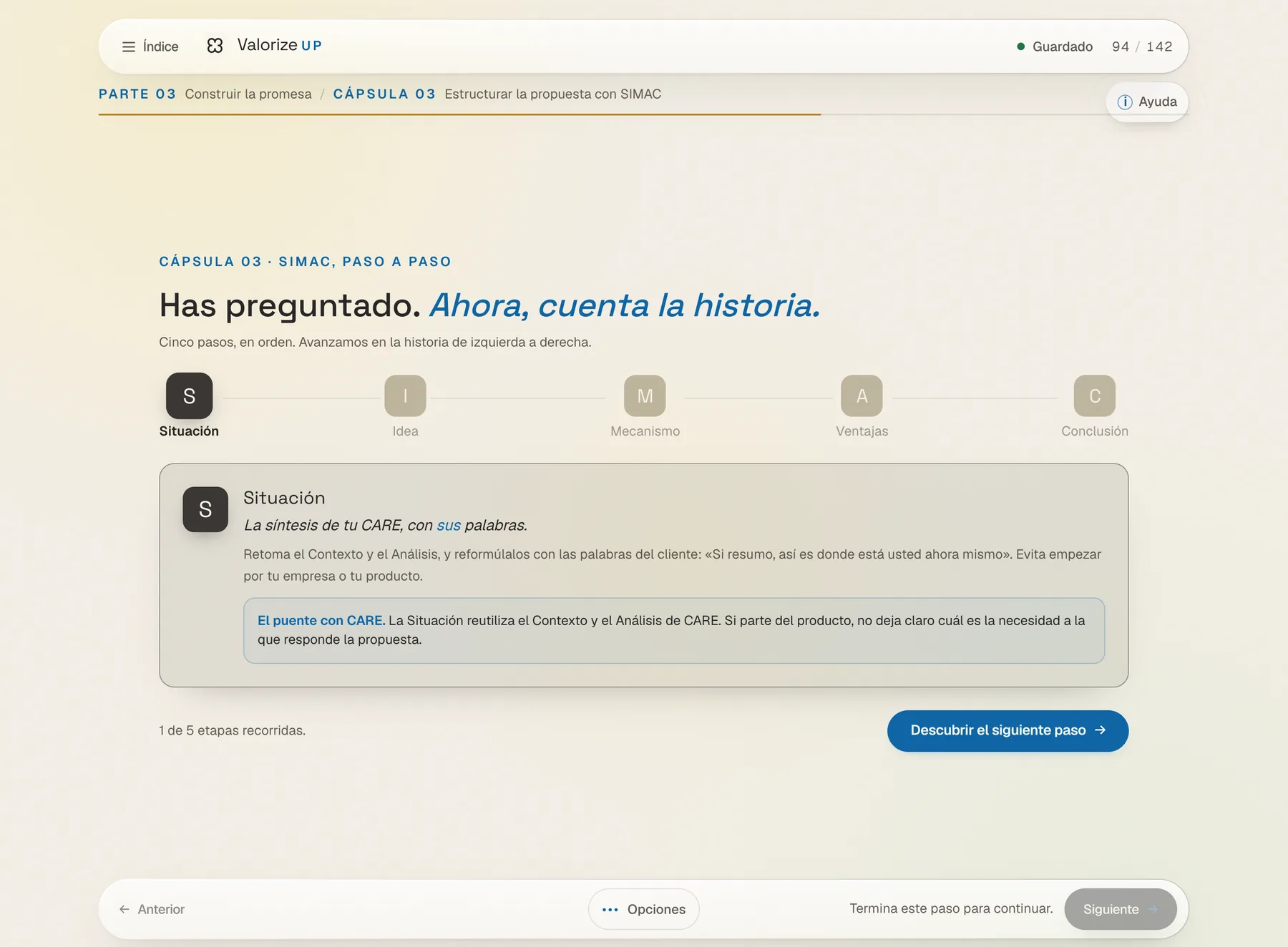The width and height of the screenshot is (1288, 947).
Task: Click the Valorize UP brand name
Action: (280, 45)
